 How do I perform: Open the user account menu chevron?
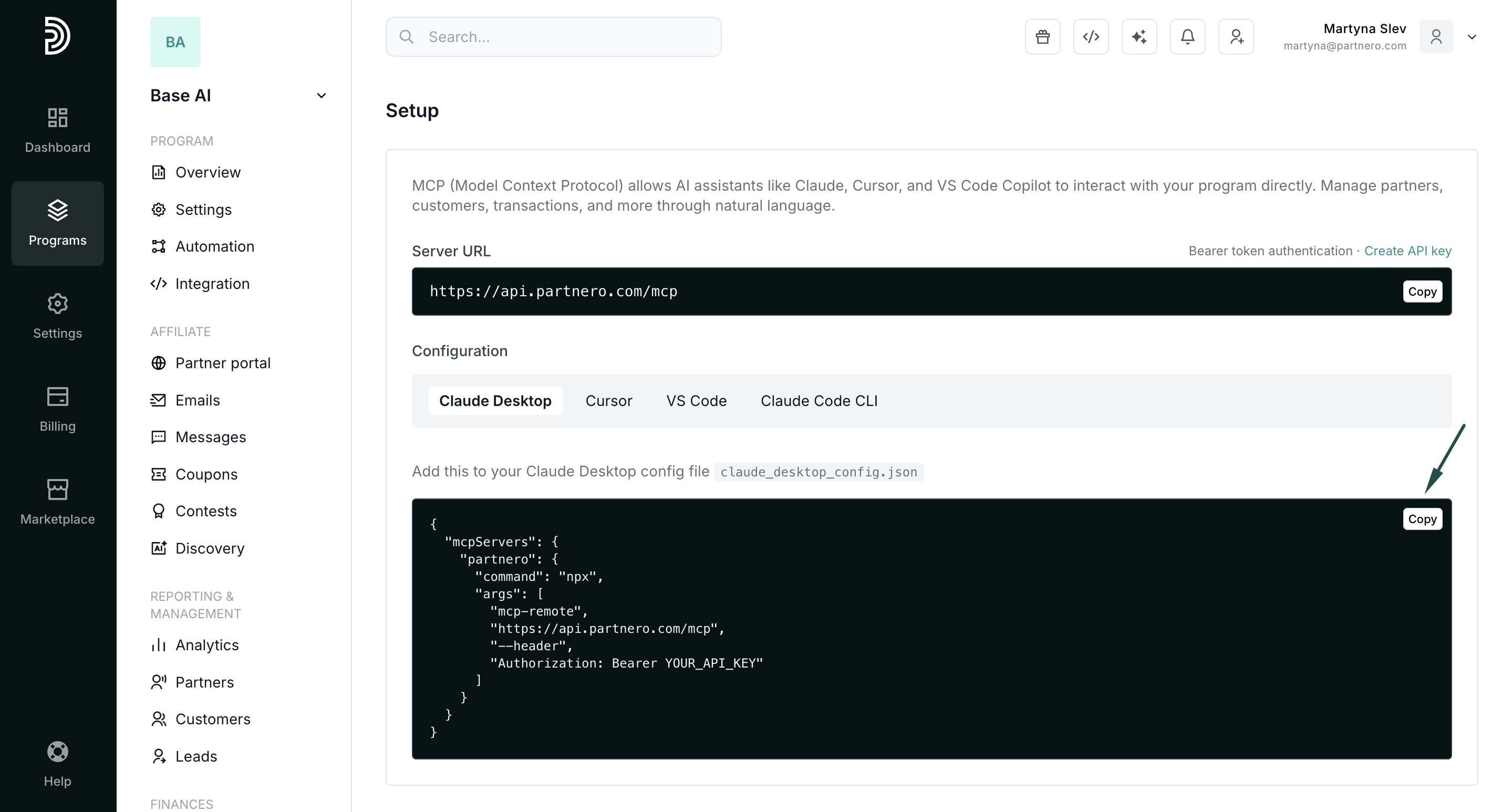(x=1471, y=37)
